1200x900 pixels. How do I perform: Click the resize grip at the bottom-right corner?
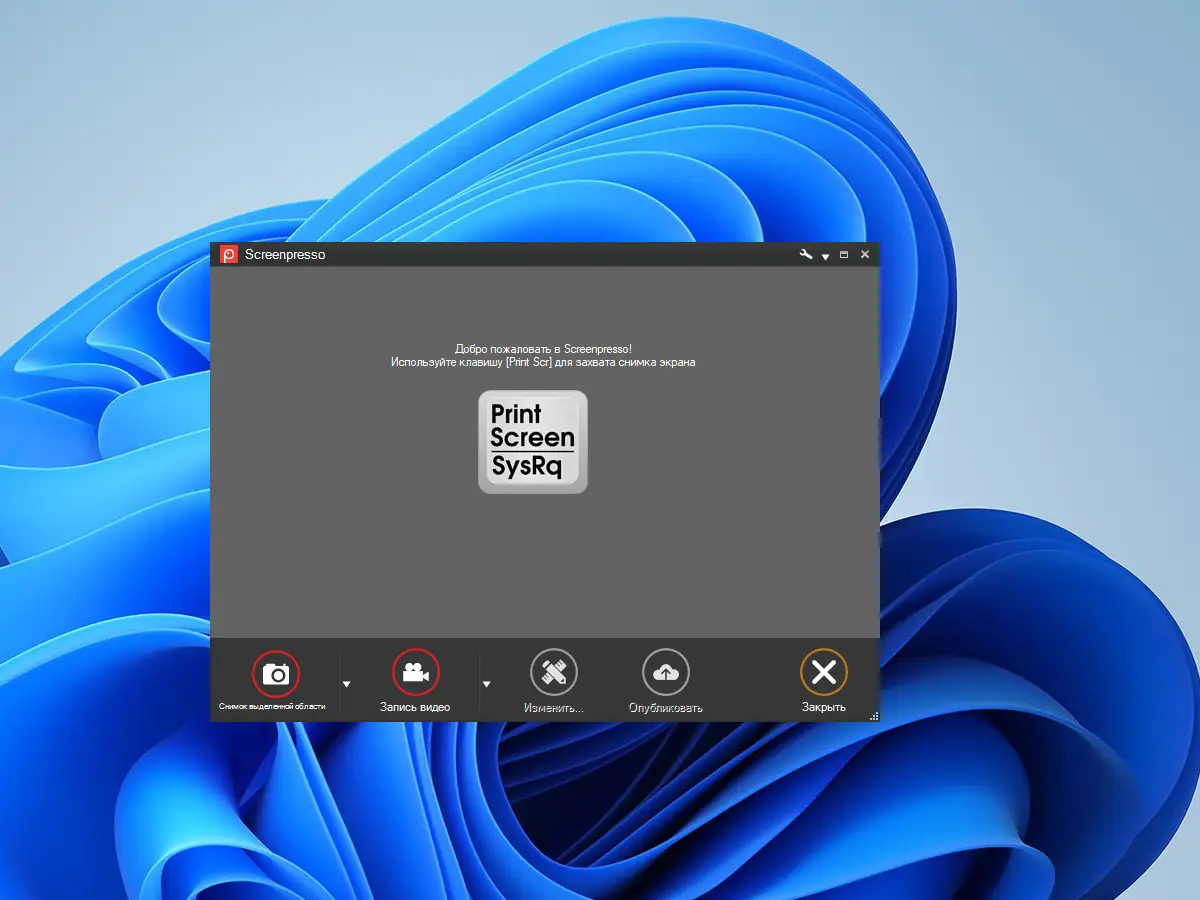tap(874, 714)
